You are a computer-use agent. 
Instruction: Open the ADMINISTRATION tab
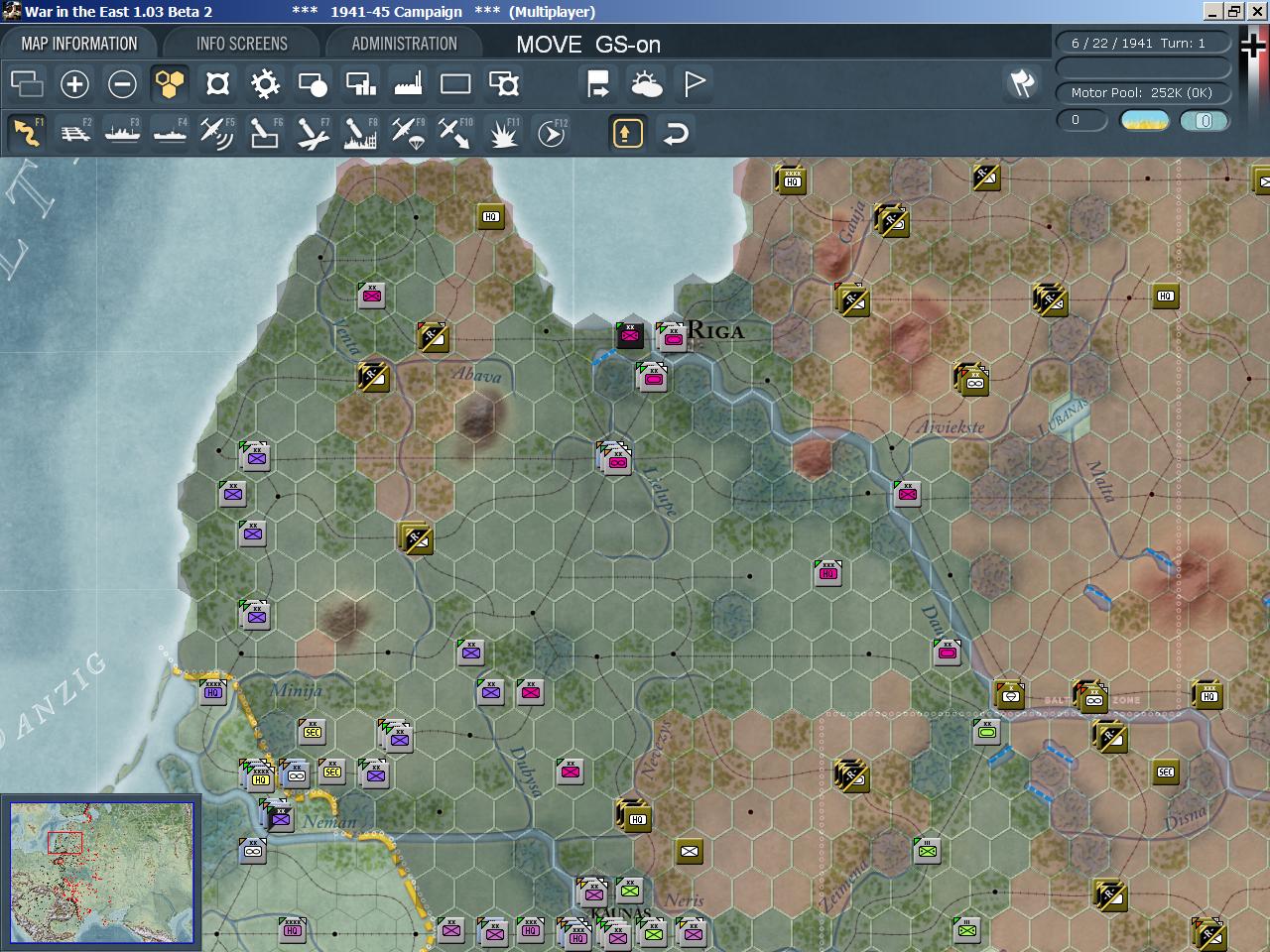click(x=404, y=44)
